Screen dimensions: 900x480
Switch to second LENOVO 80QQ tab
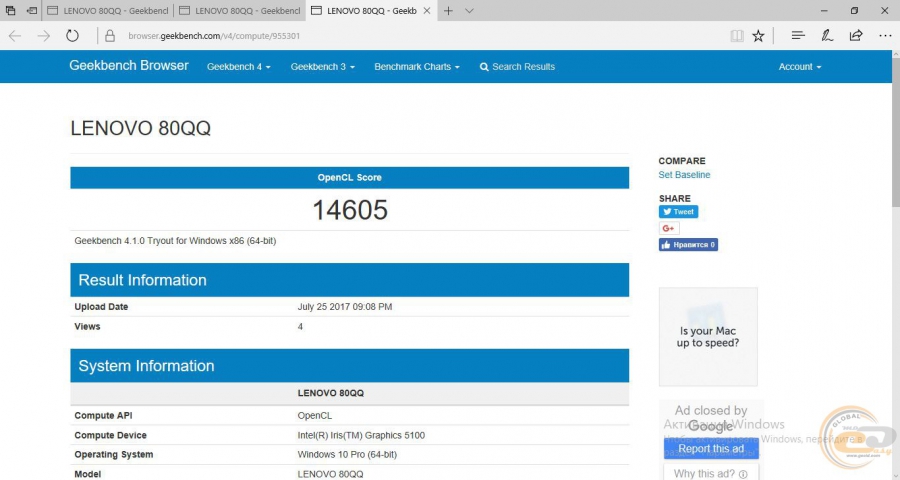click(240, 10)
